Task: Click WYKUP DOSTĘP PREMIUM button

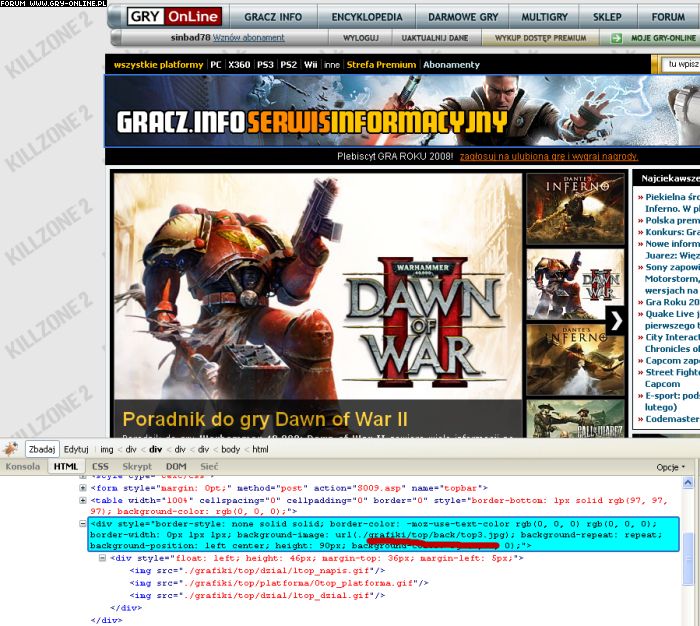Action: click(540, 38)
